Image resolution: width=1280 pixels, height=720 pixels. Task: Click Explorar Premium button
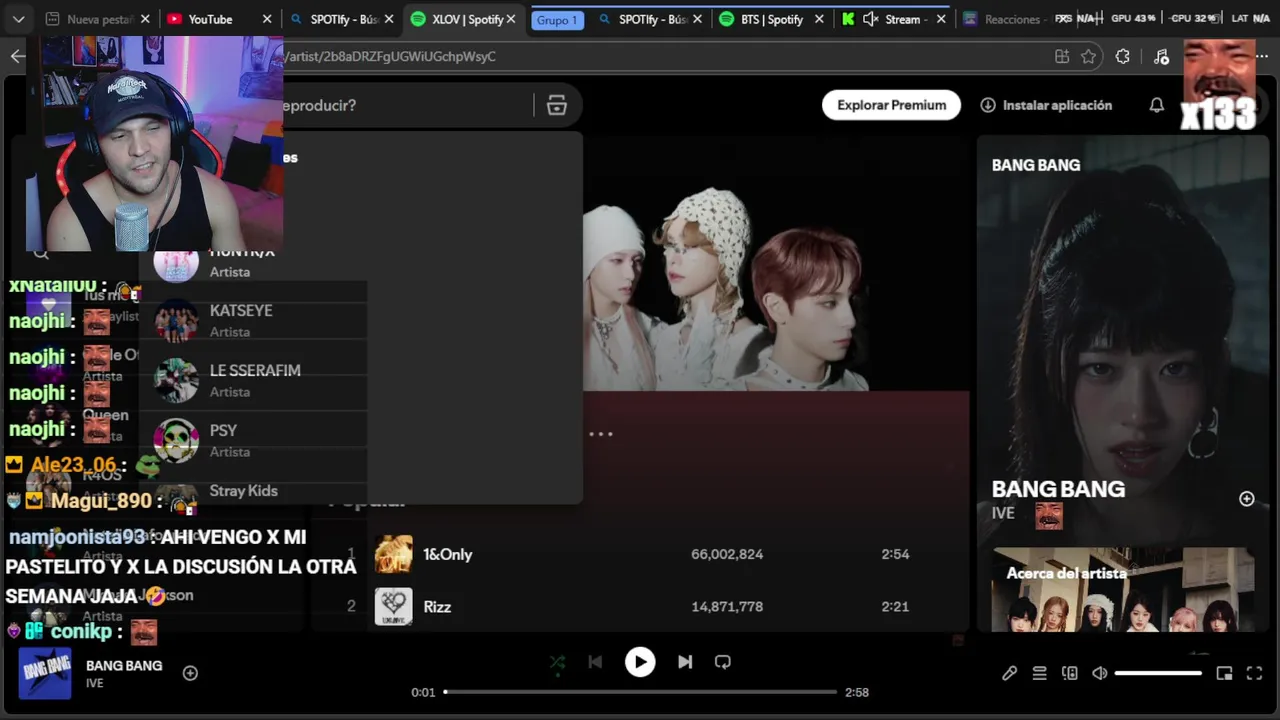coord(891,105)
